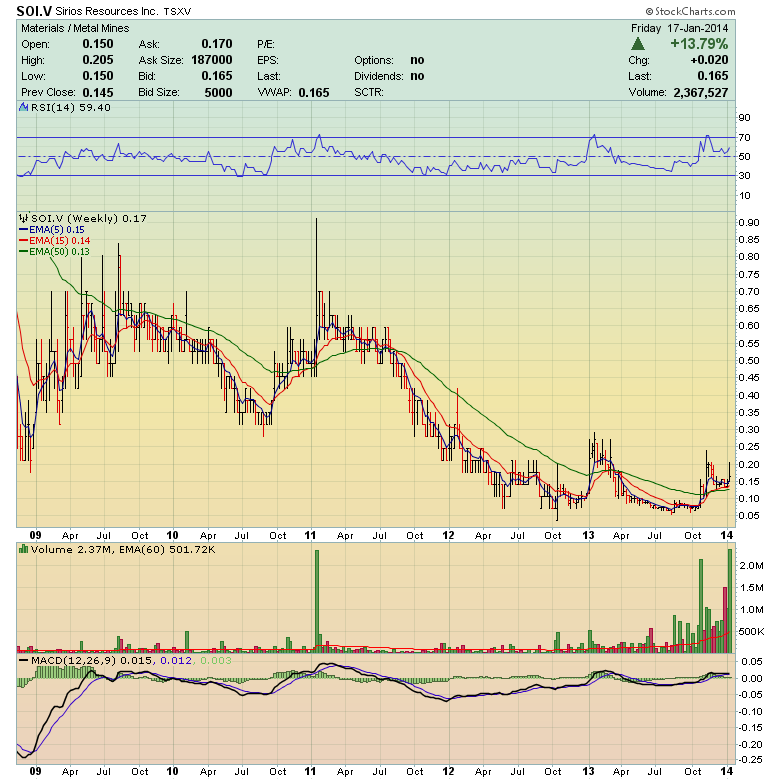Click the SOI.V (Weekly) 0.17 label
Screen dimensions: 780x780
[89, 218]
